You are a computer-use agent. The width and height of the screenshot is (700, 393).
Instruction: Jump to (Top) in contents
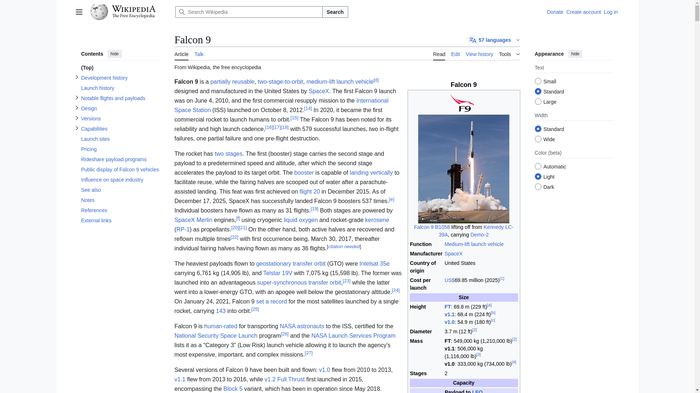87,68
